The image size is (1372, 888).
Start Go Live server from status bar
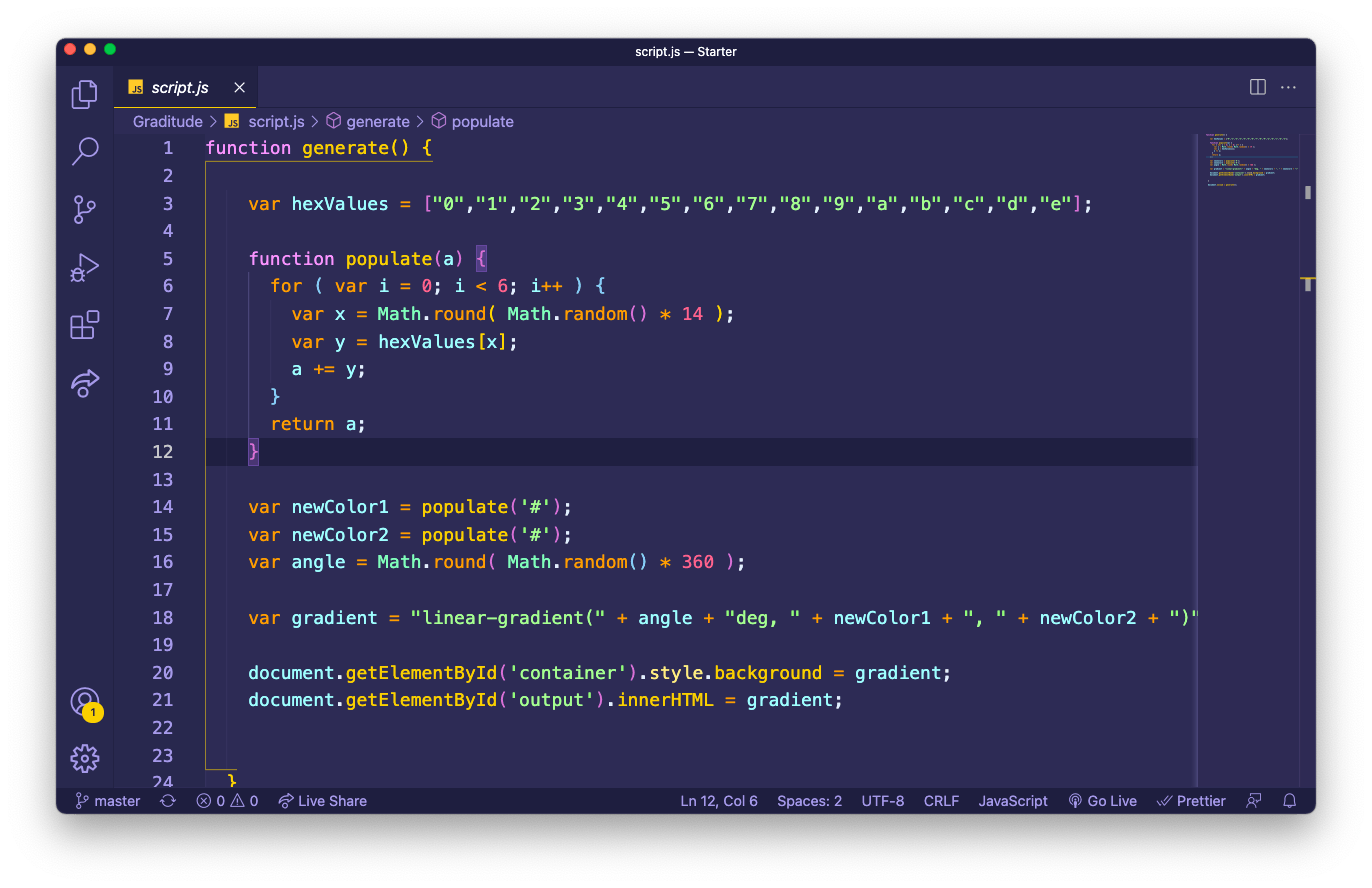click(x=1102, y=801)
